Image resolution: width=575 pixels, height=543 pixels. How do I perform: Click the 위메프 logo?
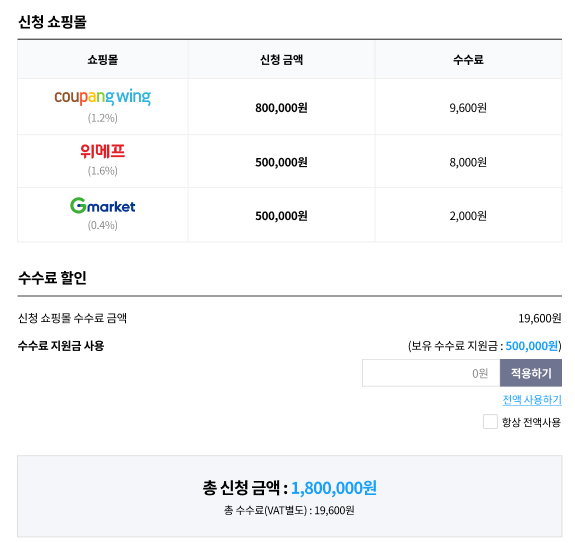click(x=103, y=151)
